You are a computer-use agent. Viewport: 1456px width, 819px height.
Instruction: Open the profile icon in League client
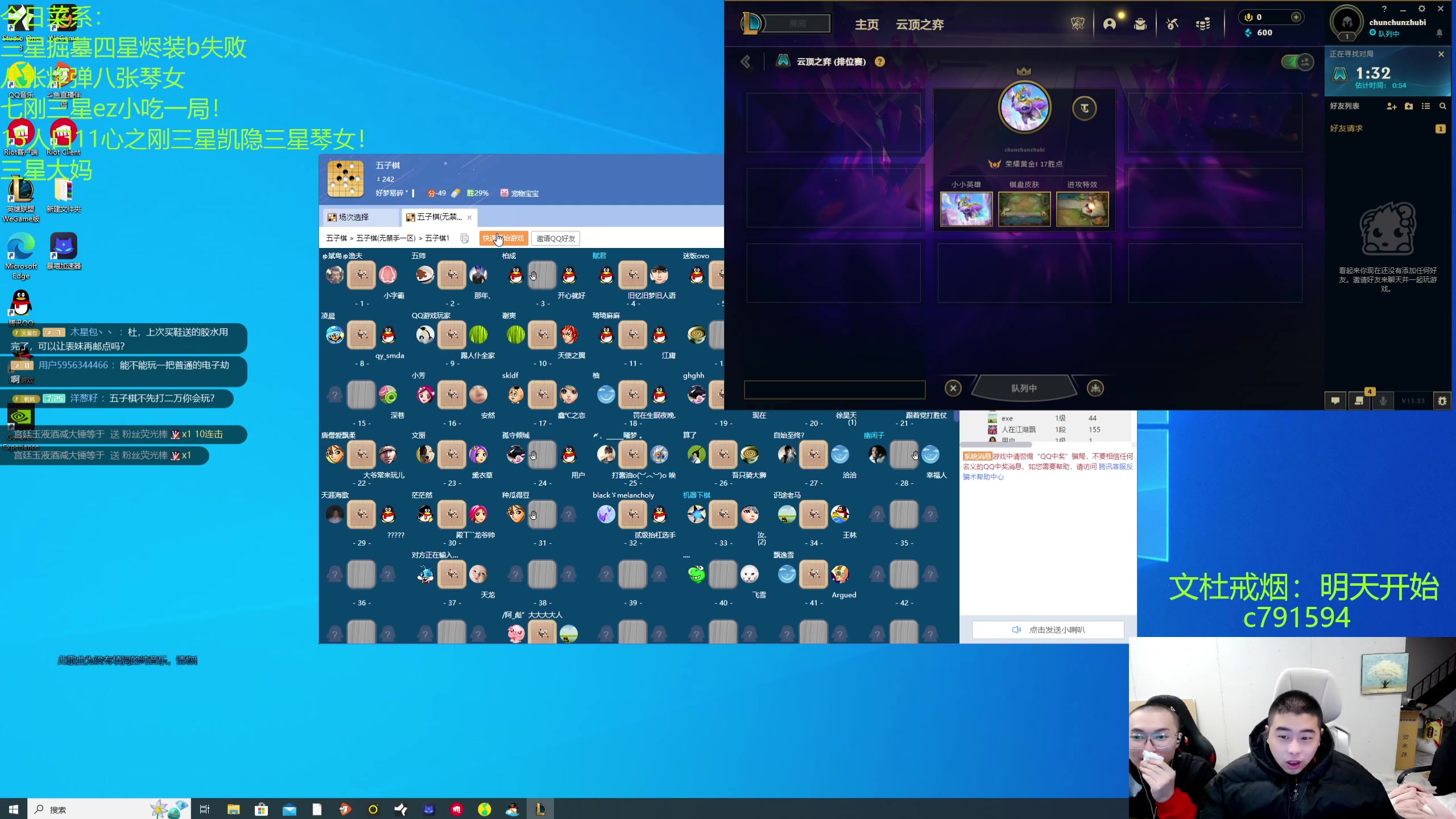point(1110,24)
